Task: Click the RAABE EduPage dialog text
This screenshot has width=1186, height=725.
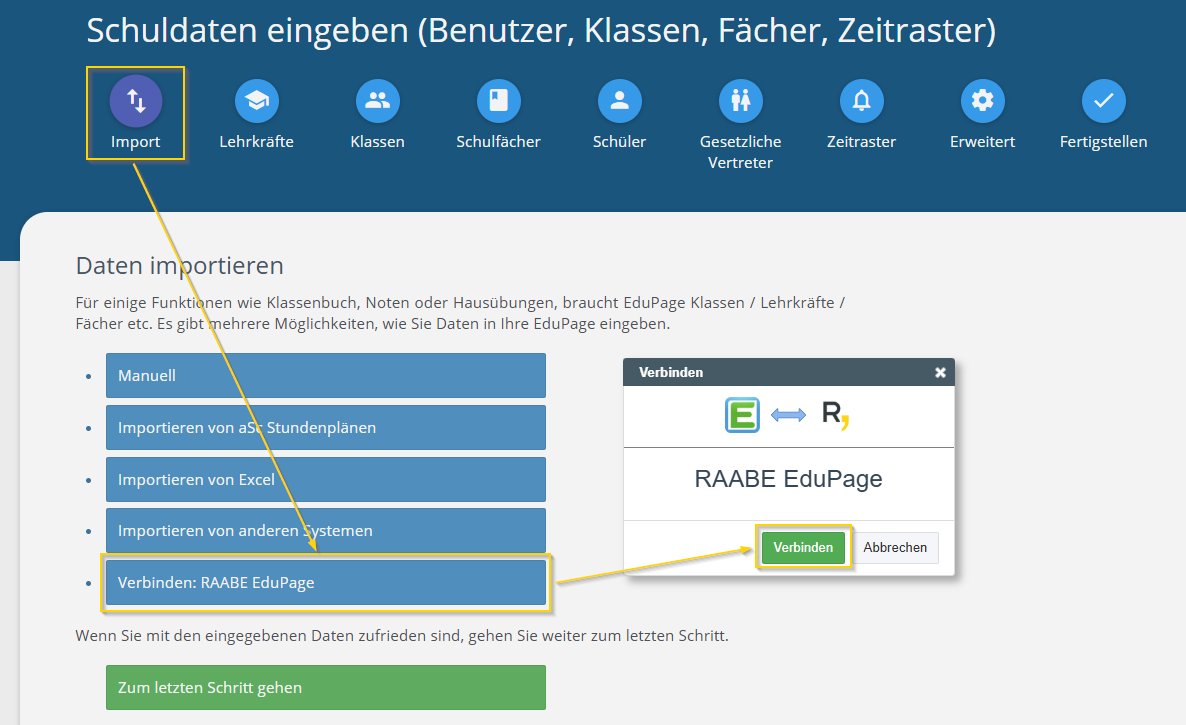Action: pyautogui.click(x=789, y=479)
